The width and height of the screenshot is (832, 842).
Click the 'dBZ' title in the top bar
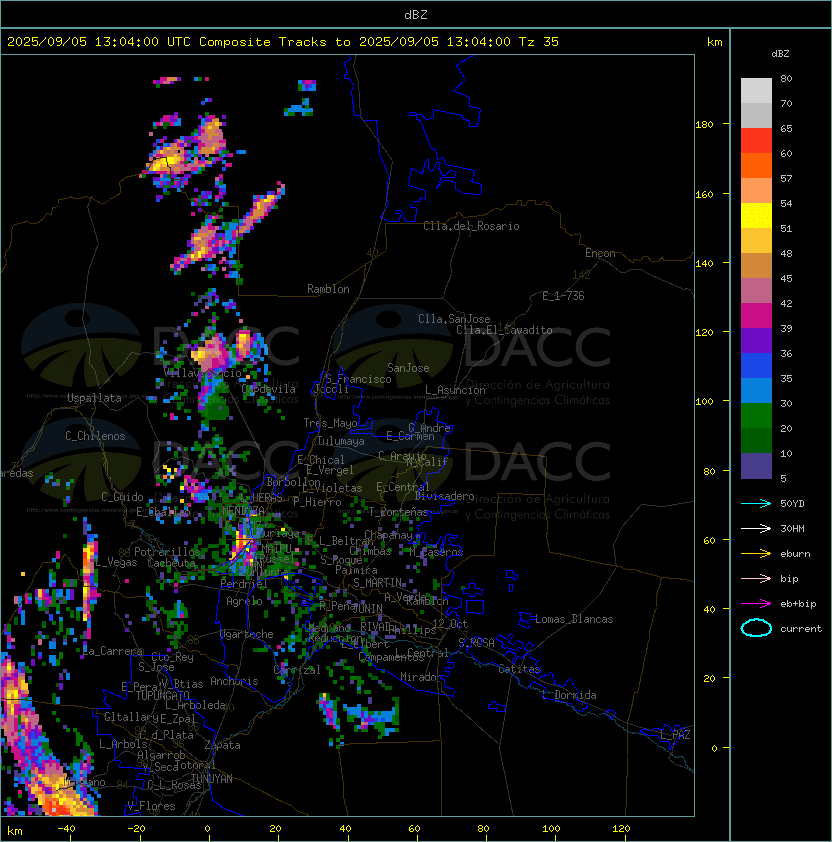pyautogui.click(x=416, y=15)
